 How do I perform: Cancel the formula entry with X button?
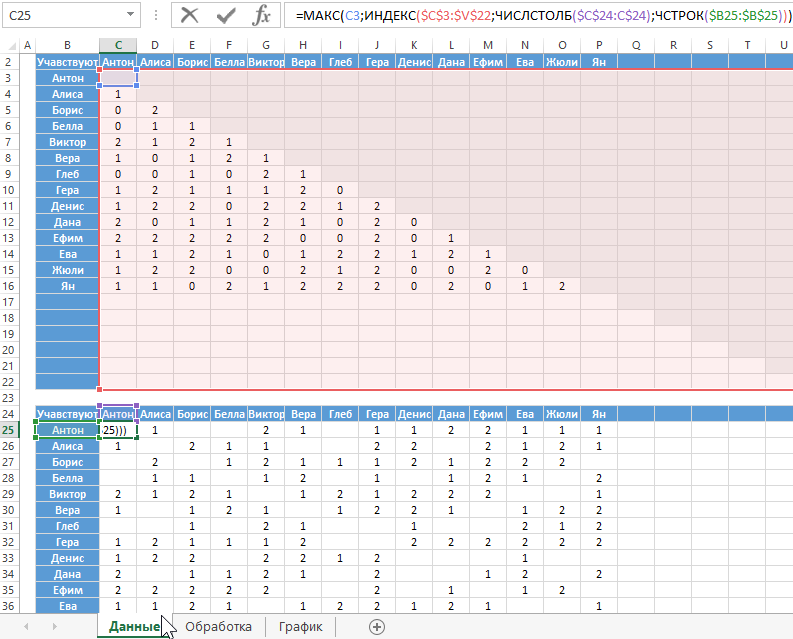190,16
